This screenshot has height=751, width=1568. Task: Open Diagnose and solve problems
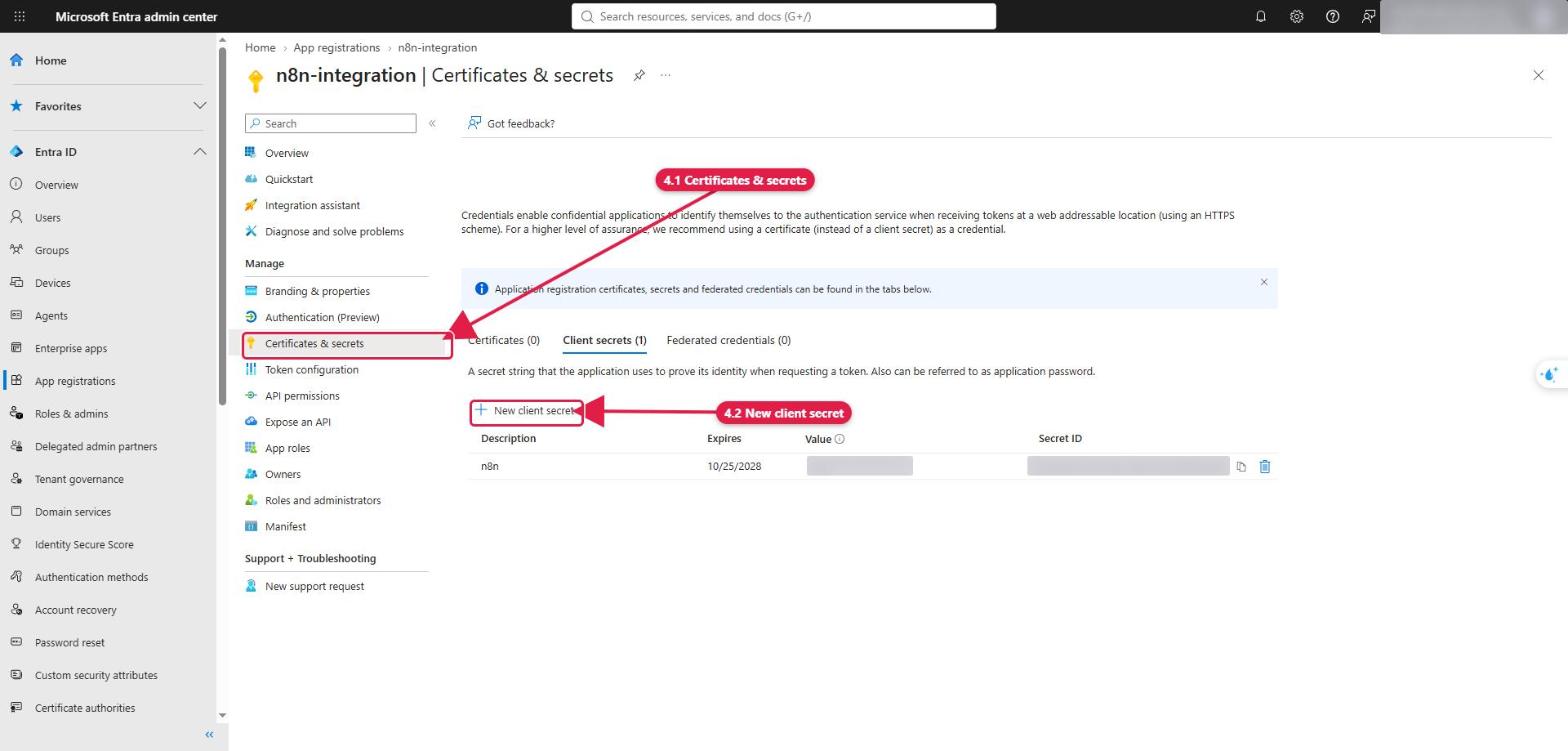[336, 231]
